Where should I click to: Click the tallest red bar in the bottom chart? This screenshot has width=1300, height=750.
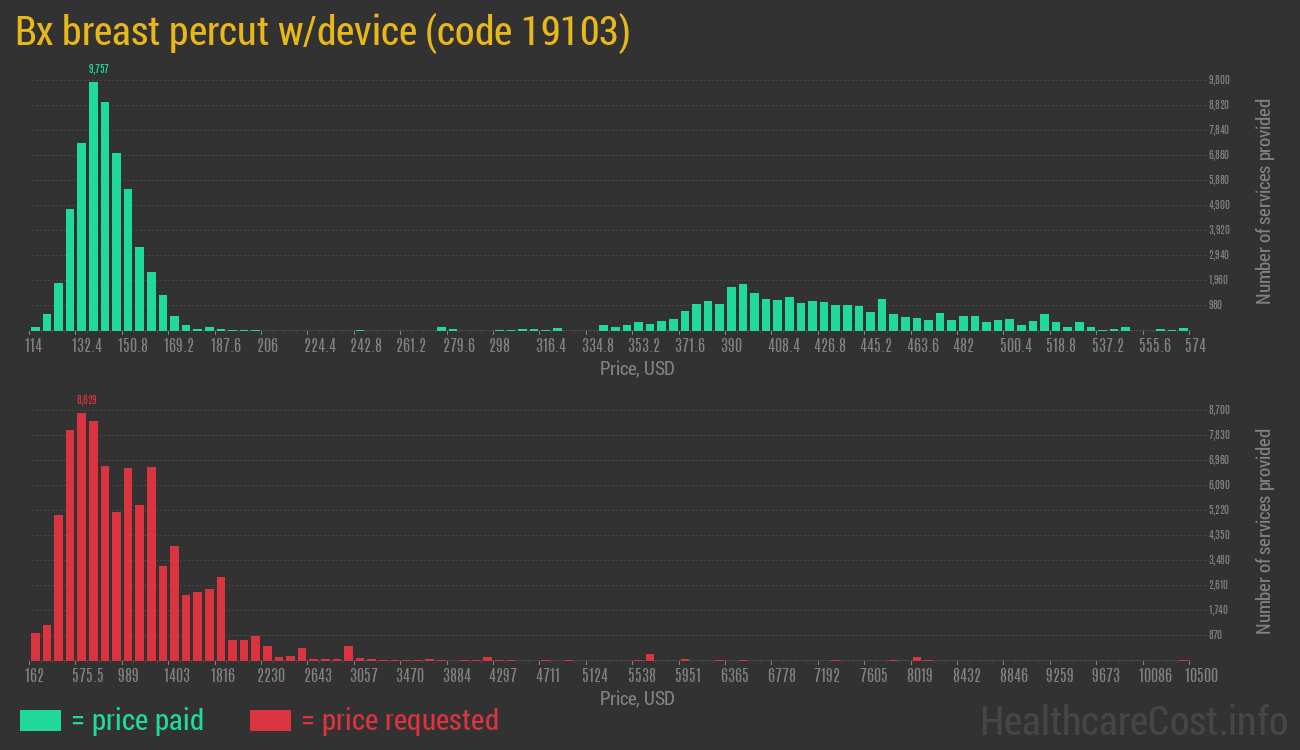(x=81, y=536)
